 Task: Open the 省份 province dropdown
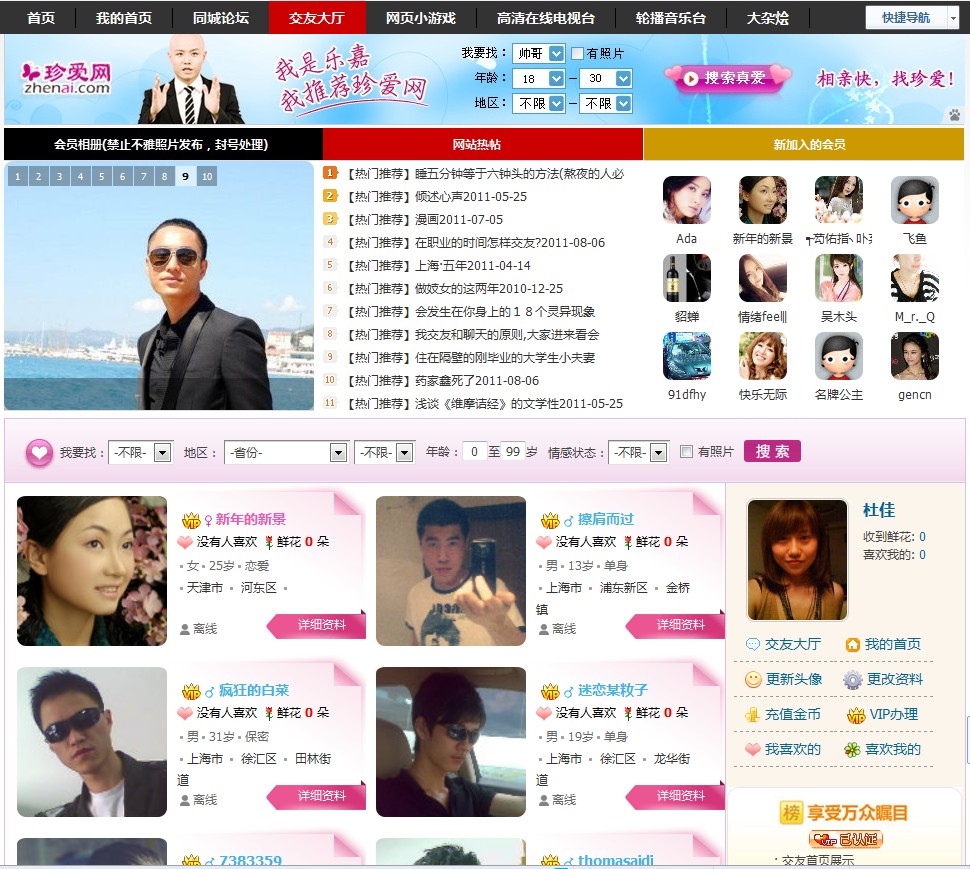tap(286, 453)
